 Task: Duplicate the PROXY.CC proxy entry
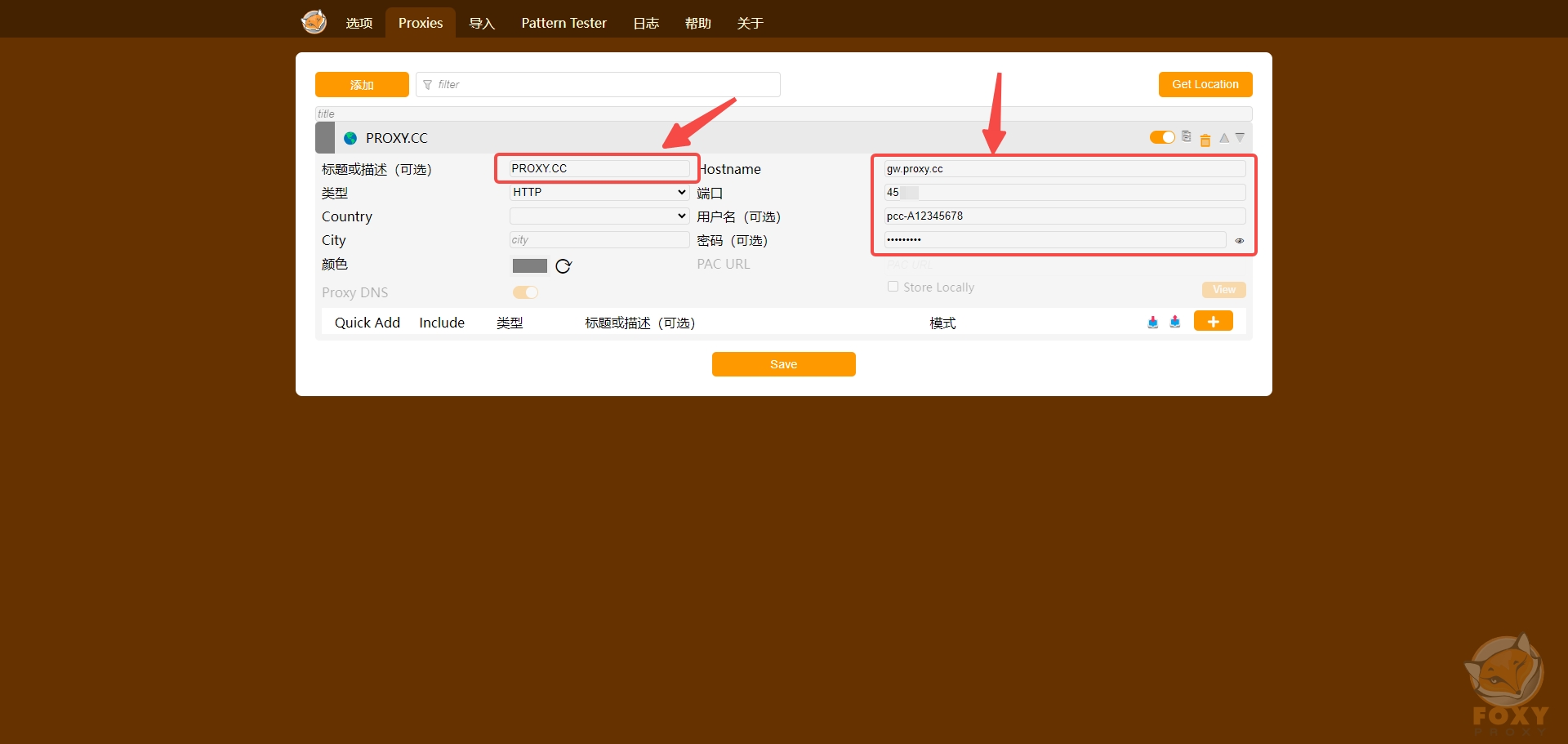tap(1187, 136)
